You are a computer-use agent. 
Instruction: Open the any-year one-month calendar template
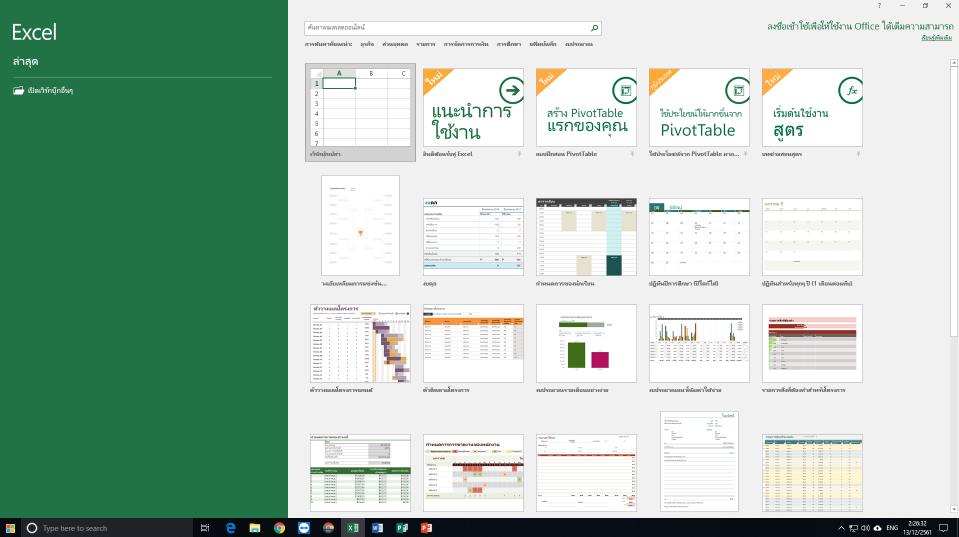tap(812, 237)
